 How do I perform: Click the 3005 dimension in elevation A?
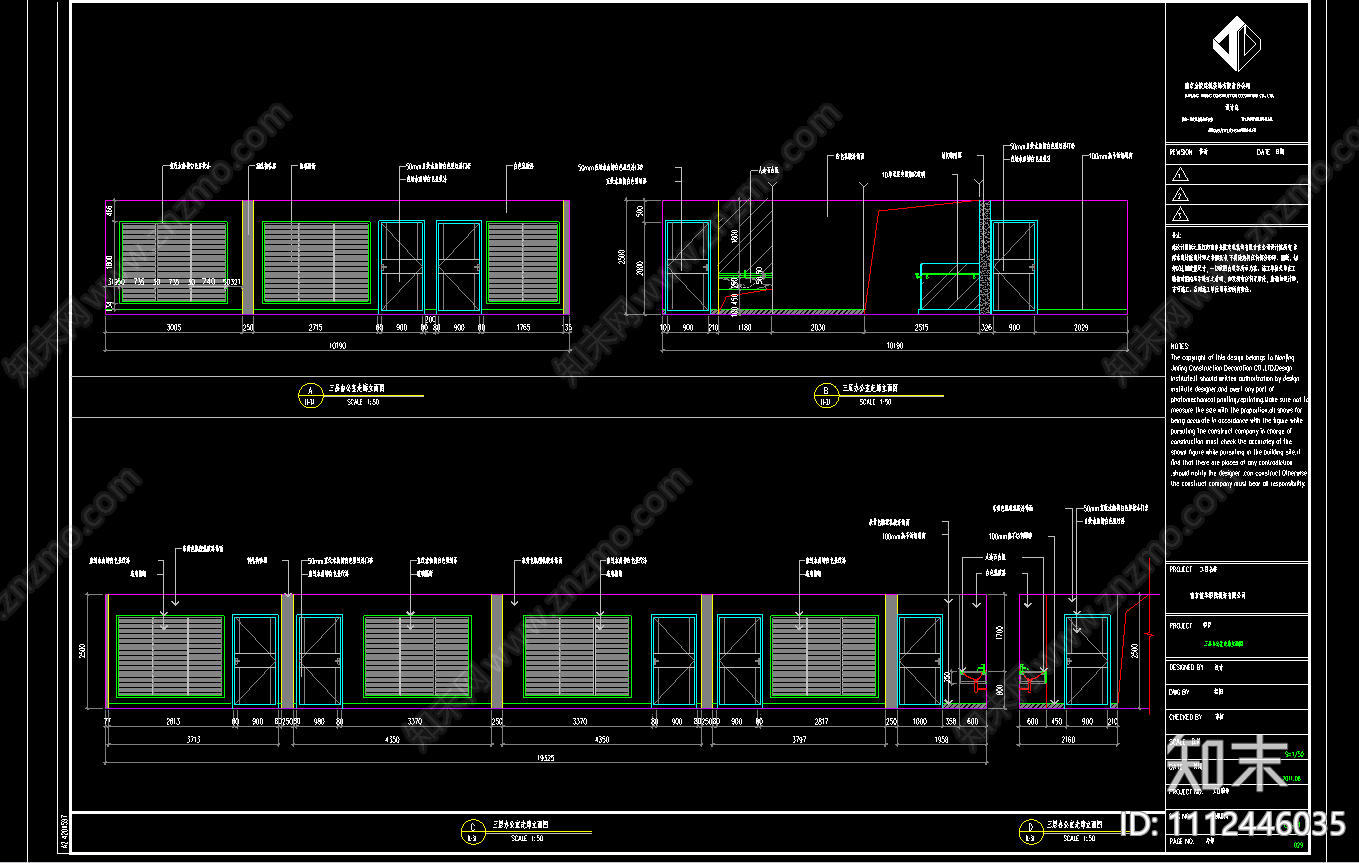pos(174,327)
